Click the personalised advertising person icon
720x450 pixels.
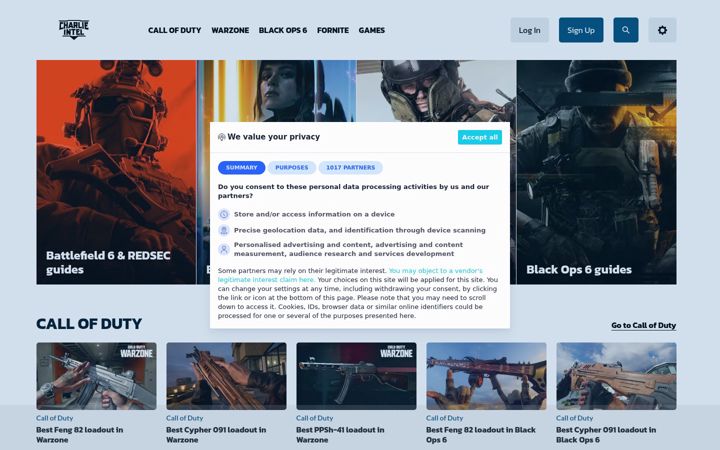click(x=224, y=249)
